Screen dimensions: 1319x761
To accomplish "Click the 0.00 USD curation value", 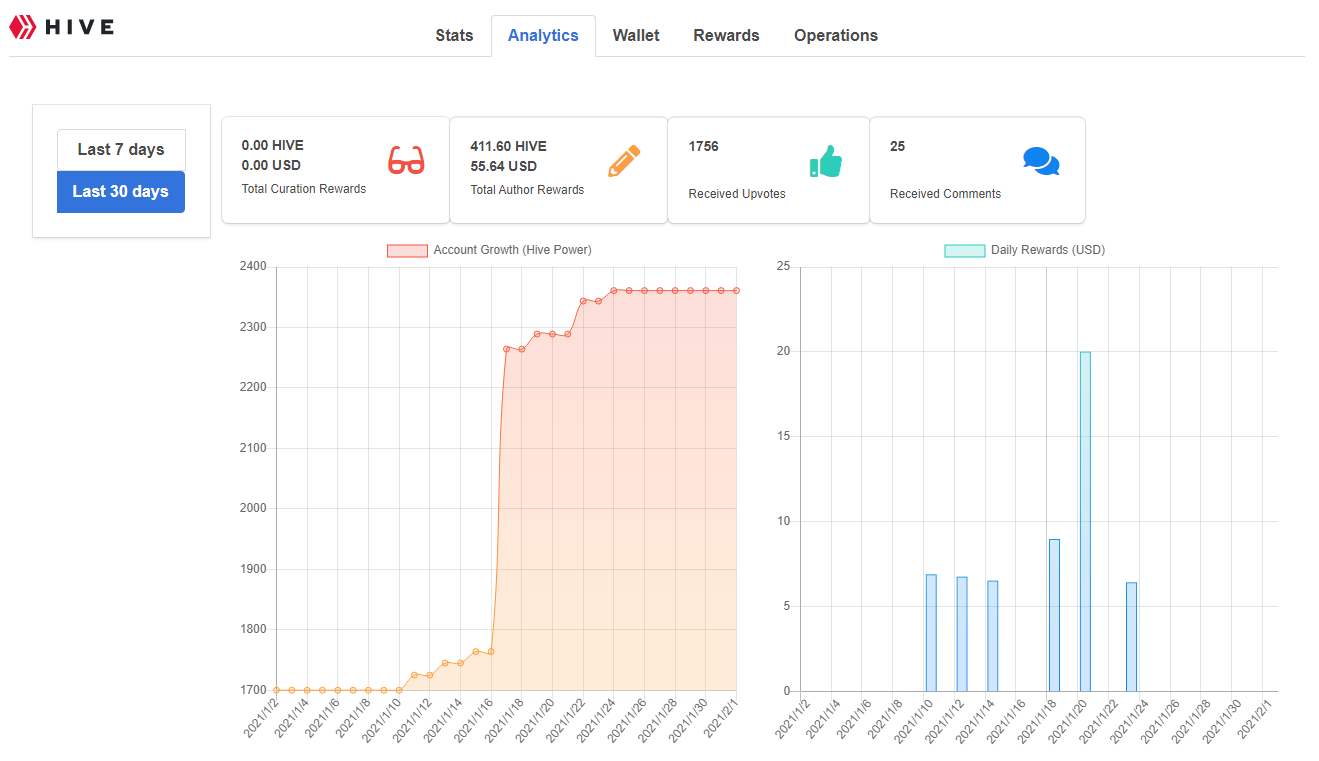I will click(x=271, y=166).
